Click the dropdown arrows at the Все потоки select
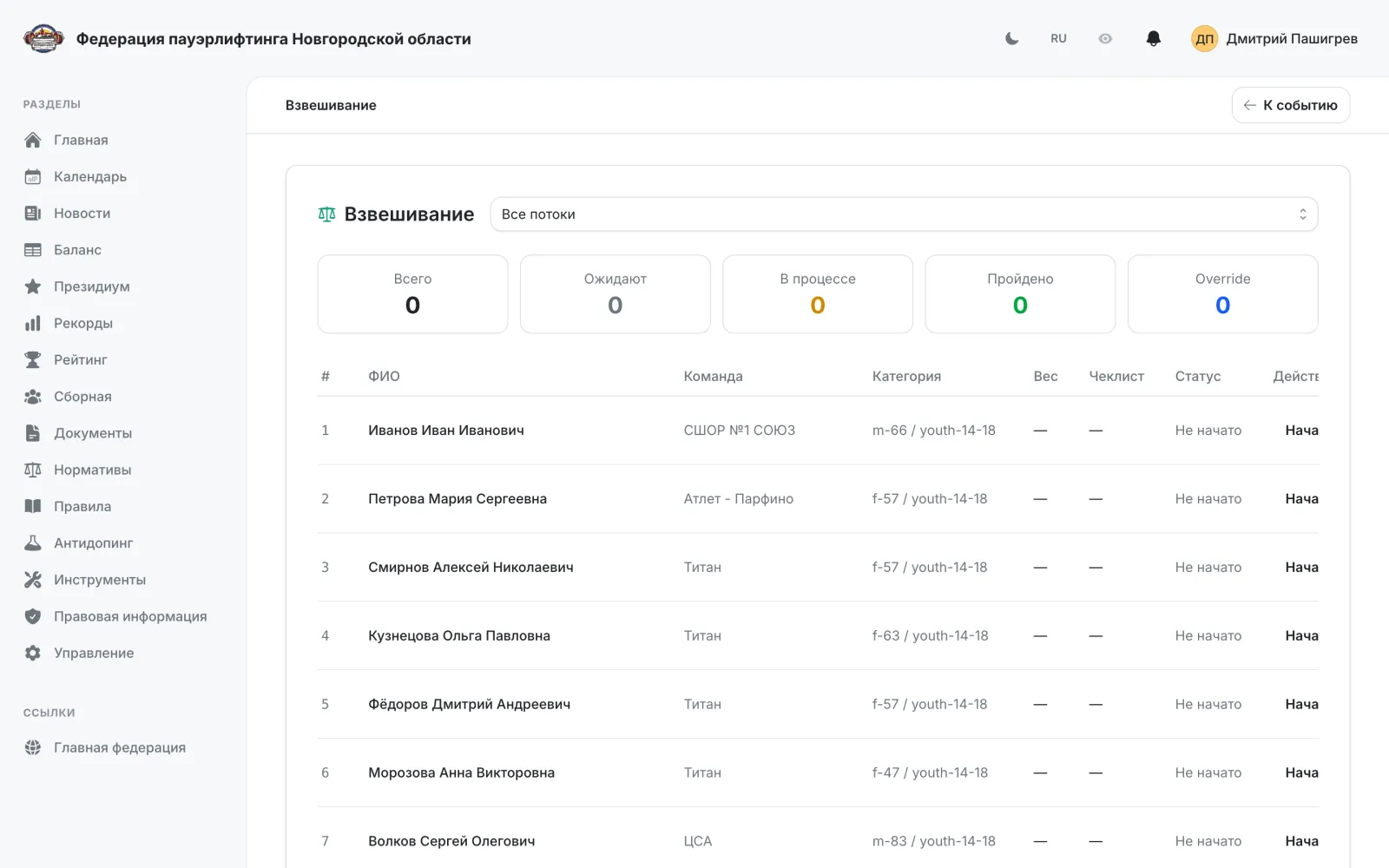Image resolution: width=1389 pixels, height=868 pixels. pyautogui.click(x=1302, y=214)
